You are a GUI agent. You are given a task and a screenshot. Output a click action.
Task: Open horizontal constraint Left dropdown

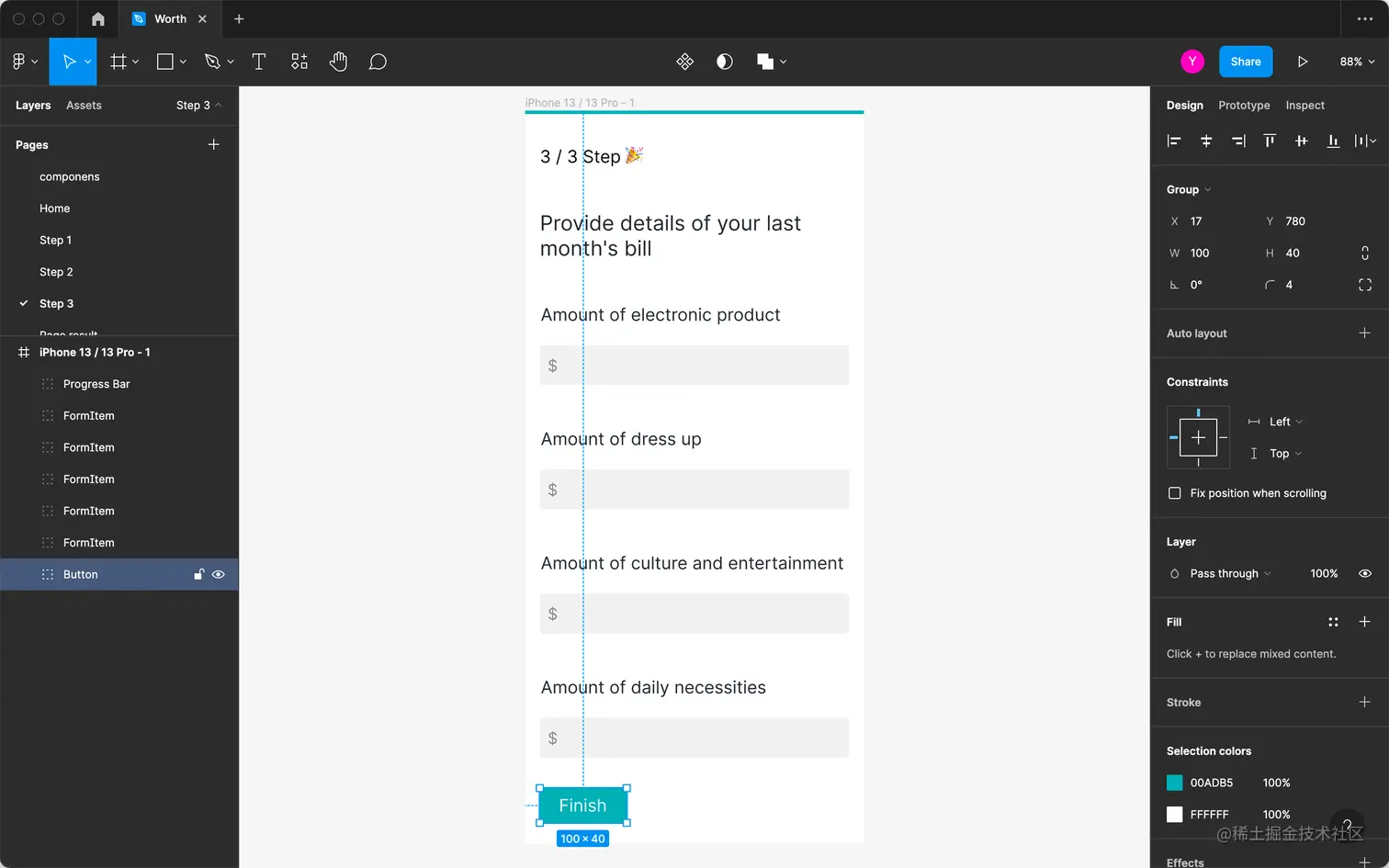pyautogui.click(x=1285, y=422)
